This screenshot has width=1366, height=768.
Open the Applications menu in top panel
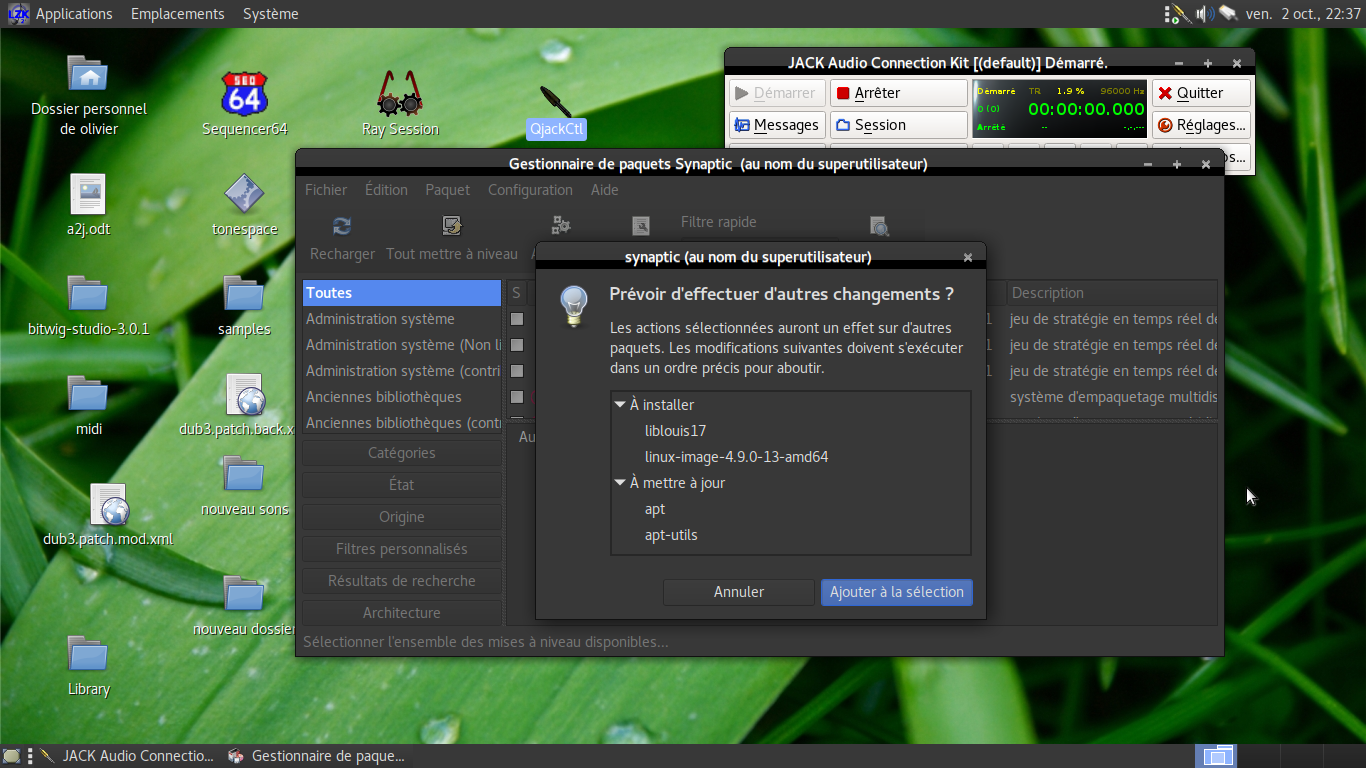pos(73,14)
